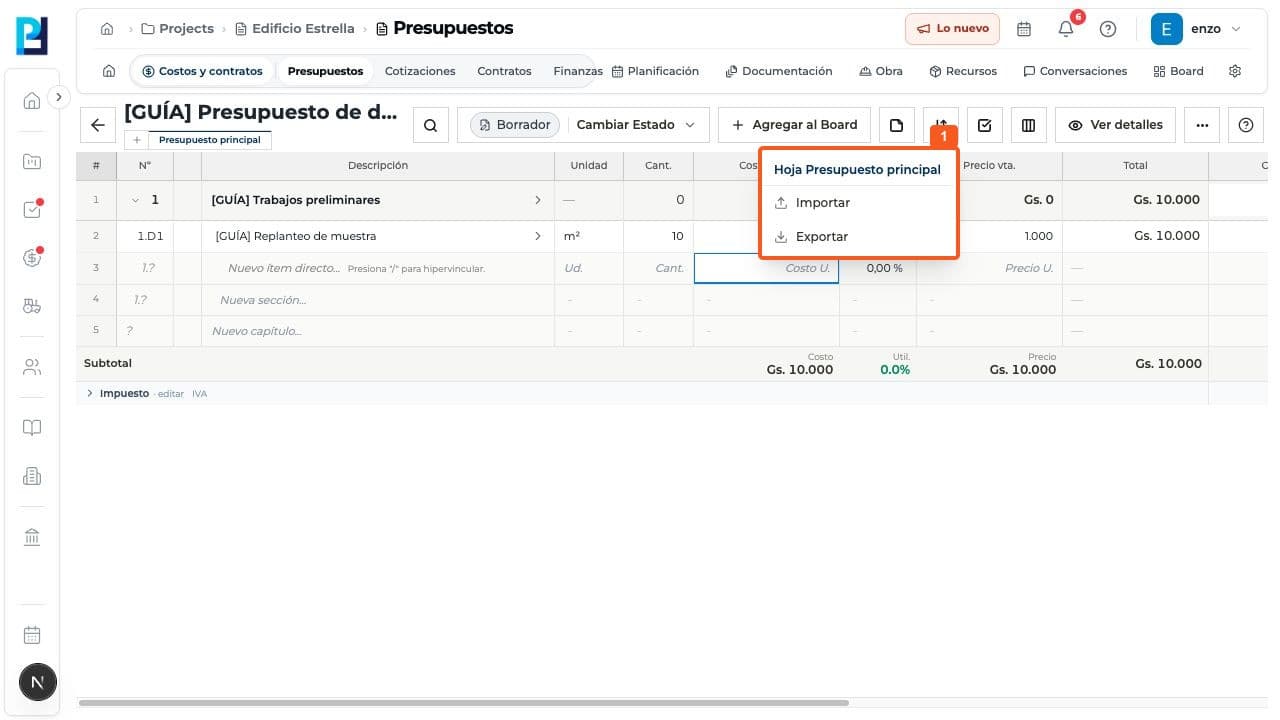Viewport: 1280px width, 720px height.
Task: Open the people icon in sidebar
Action: [32, 367]
